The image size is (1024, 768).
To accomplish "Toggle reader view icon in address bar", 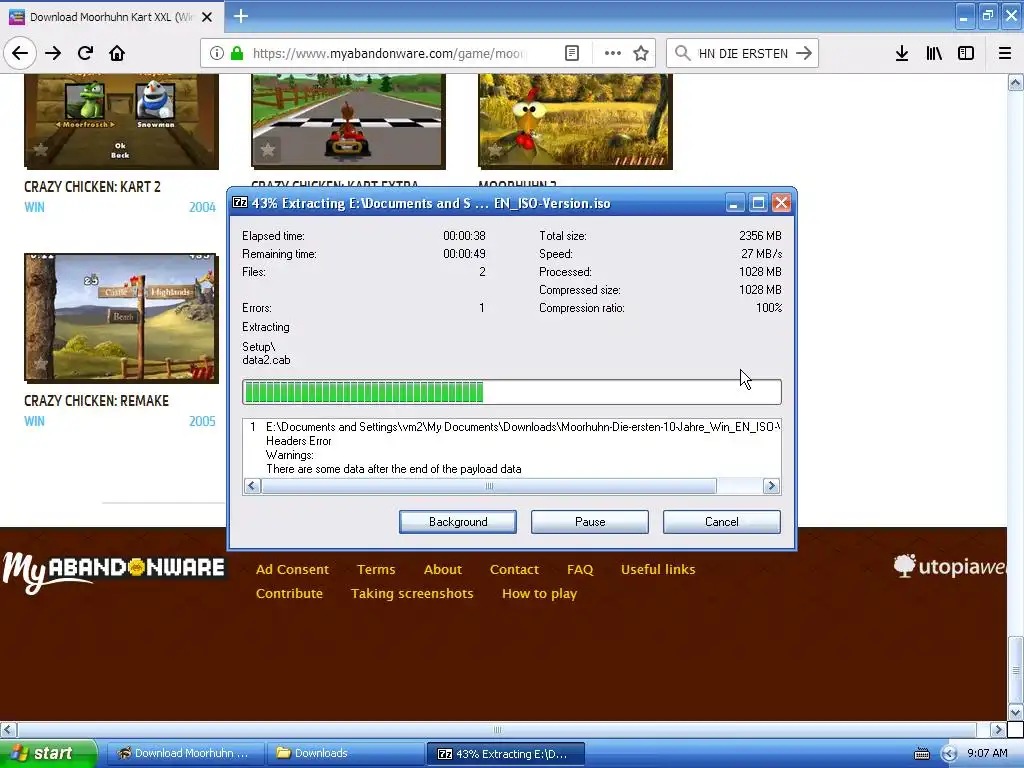I will pos(571,54).
